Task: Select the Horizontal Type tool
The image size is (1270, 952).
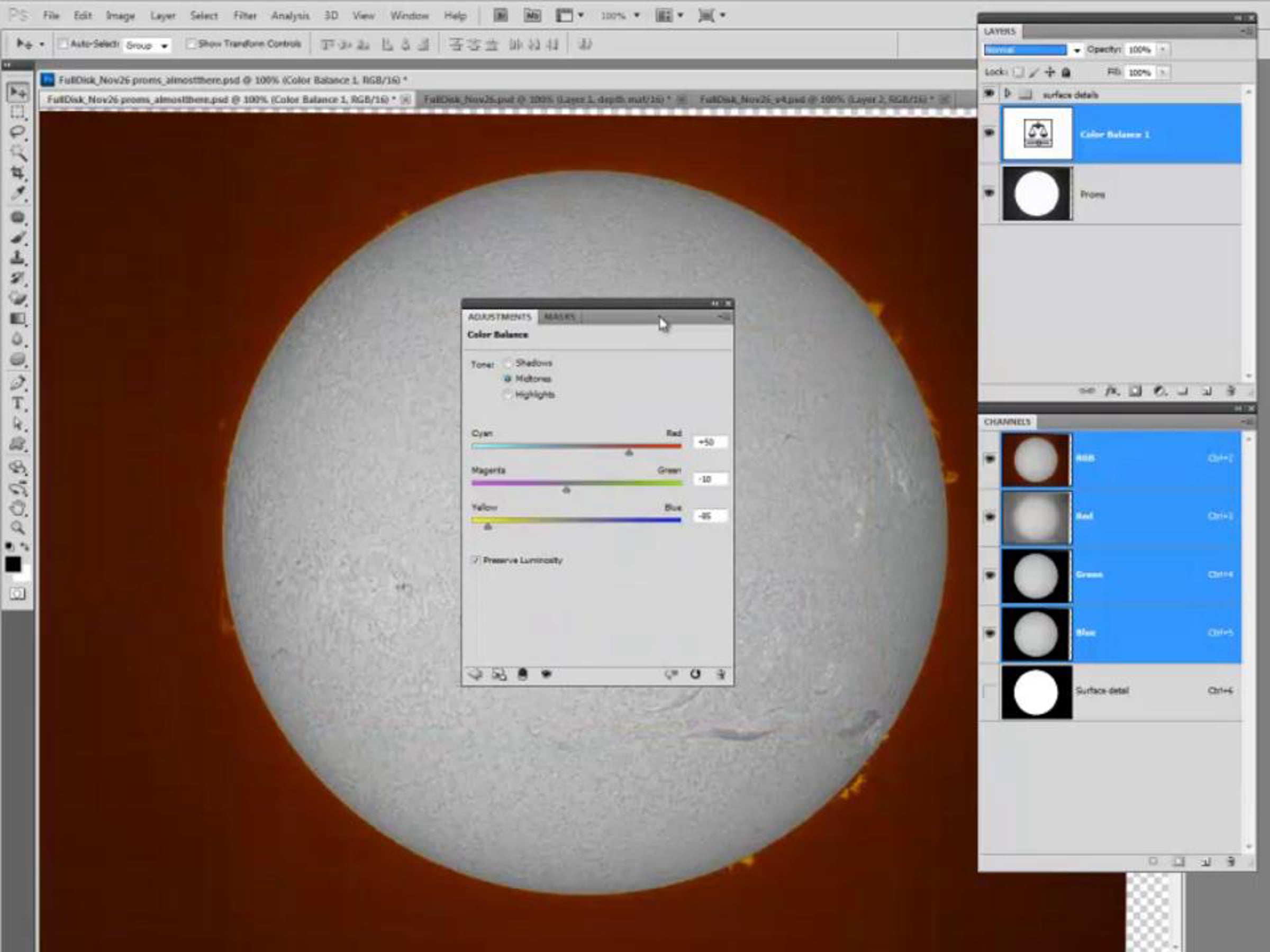Action: pos(17,404)
